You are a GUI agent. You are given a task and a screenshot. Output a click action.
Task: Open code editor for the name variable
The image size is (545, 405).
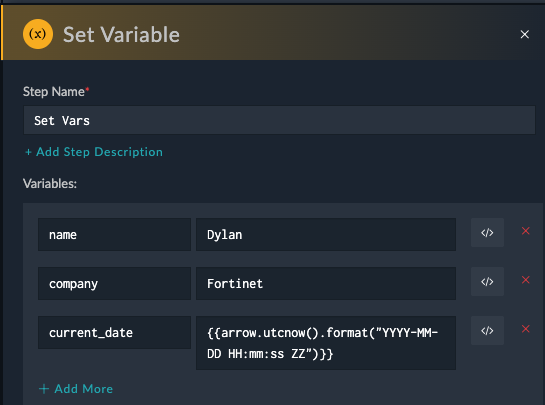pos(487,233)
